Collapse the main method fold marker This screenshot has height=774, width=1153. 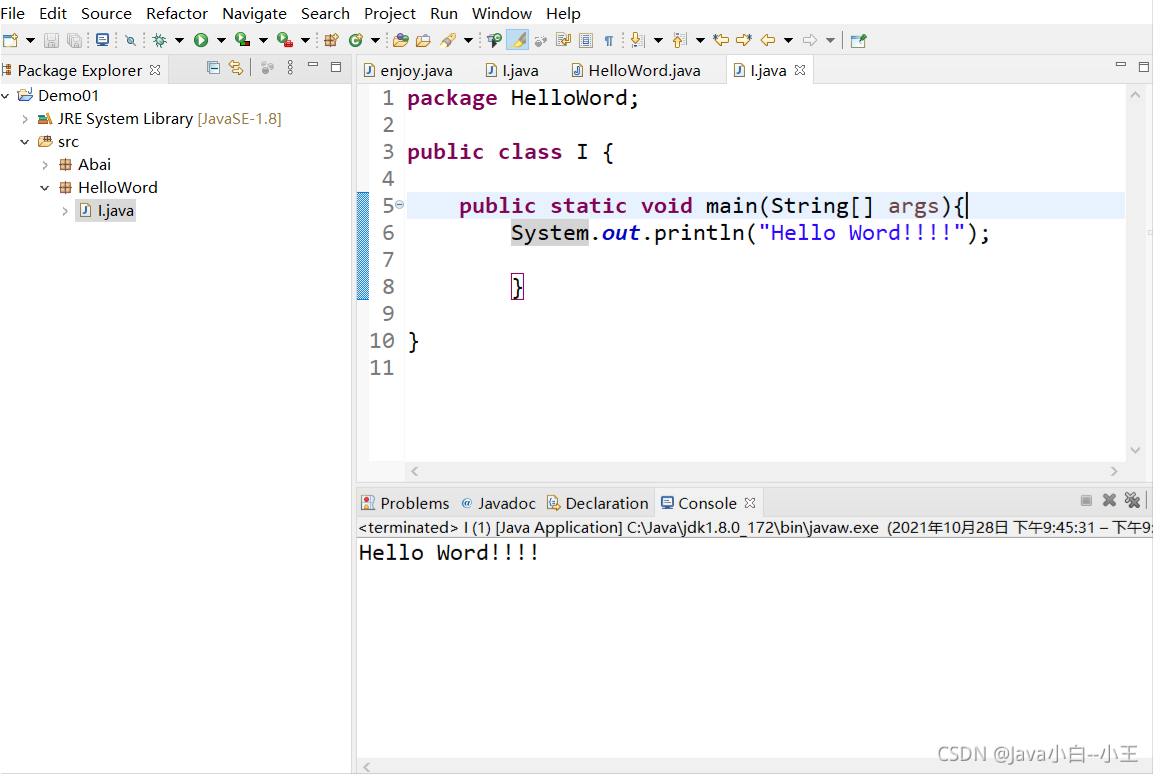pos(399,205)
